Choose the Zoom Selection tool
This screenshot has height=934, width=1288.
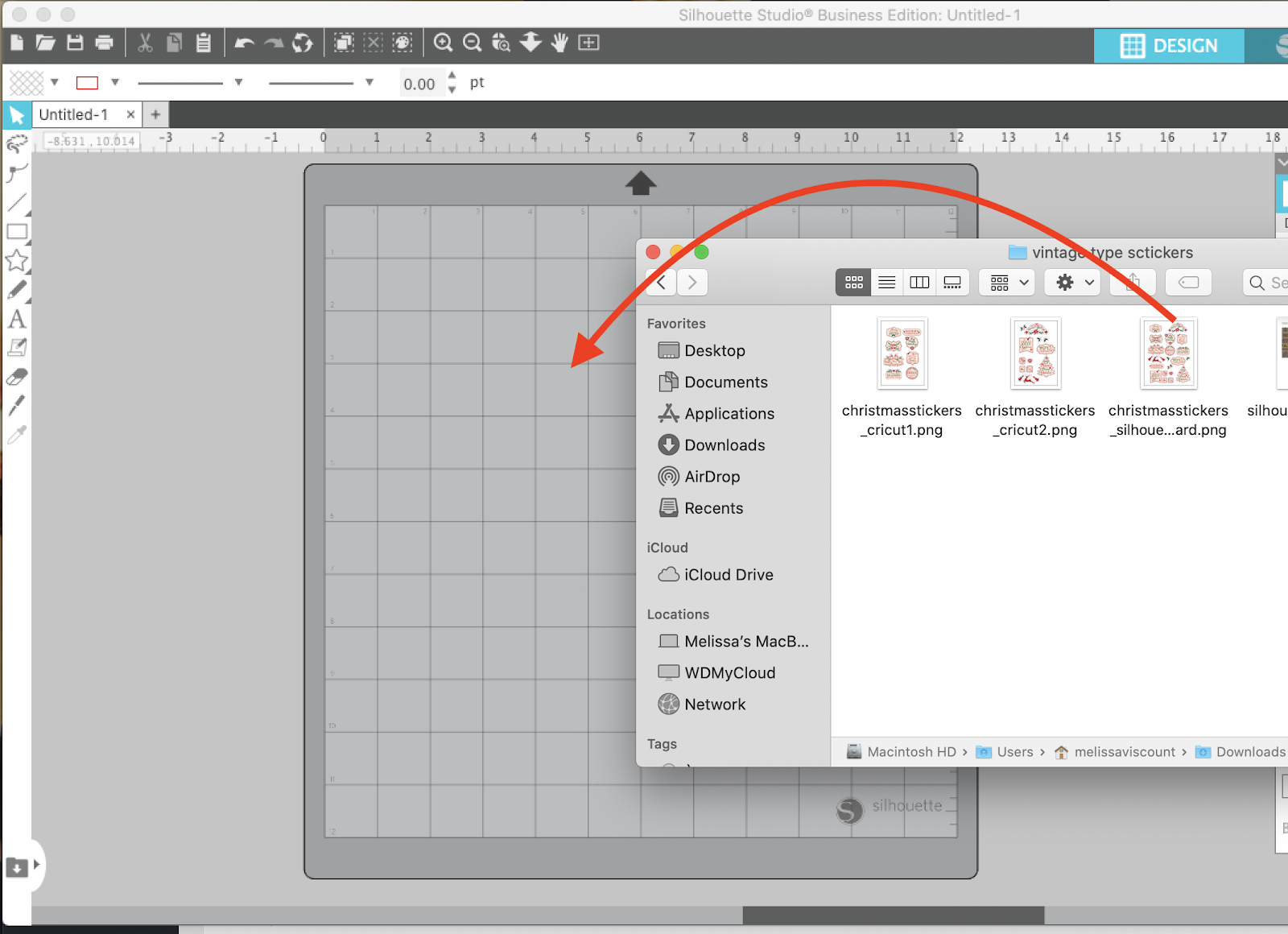coord(501,43)
